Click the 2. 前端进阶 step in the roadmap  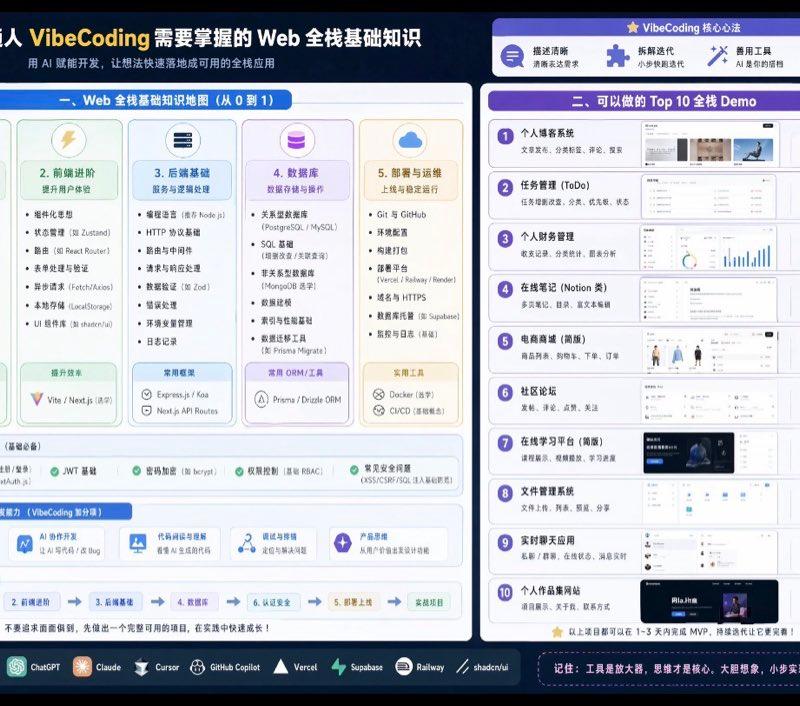click(x=31, y=602)
